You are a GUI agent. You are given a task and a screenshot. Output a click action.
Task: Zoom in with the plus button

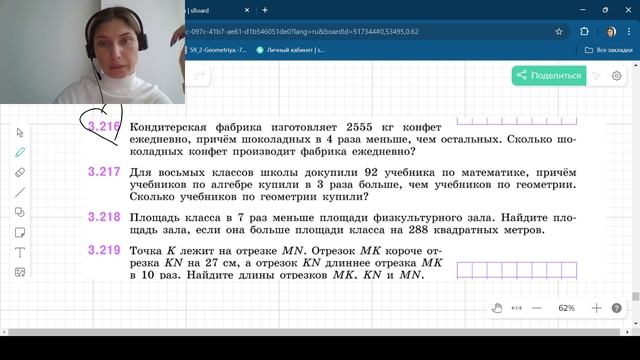tap(596, 308)
